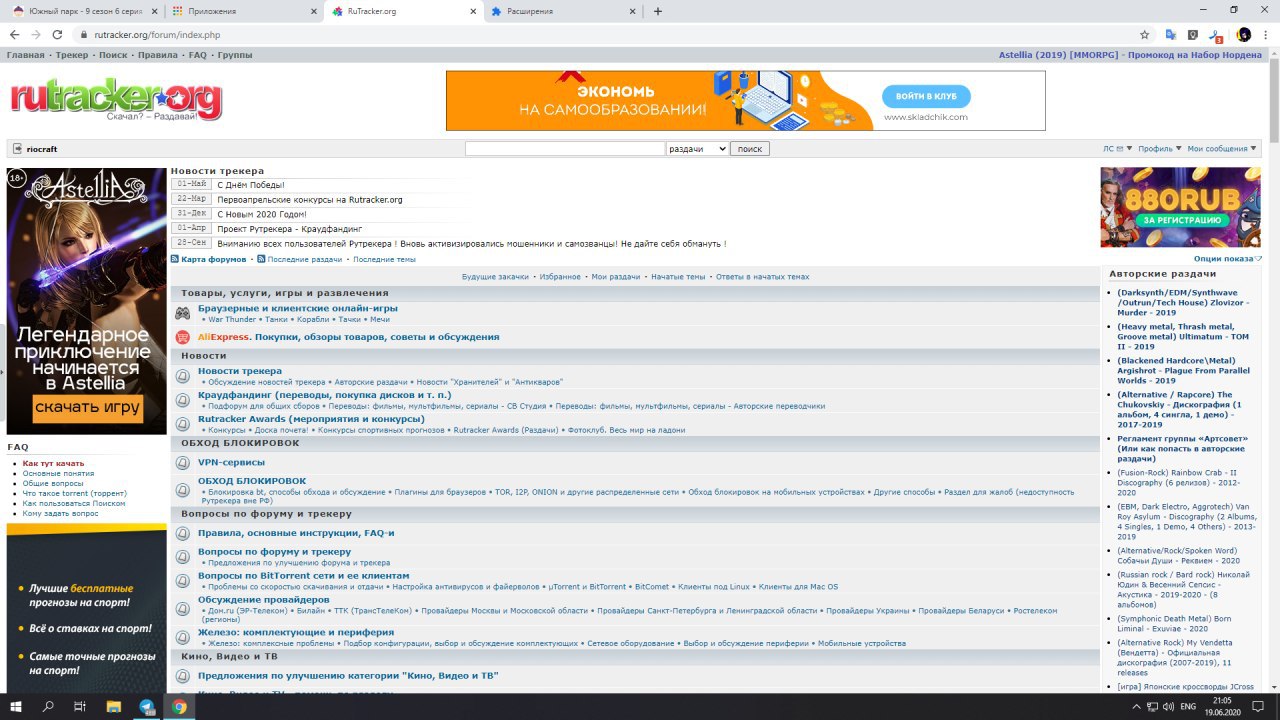This screenshot has height=720, width=1280.
Task: Click the поиск search button
Action: (x=750, y=149)
